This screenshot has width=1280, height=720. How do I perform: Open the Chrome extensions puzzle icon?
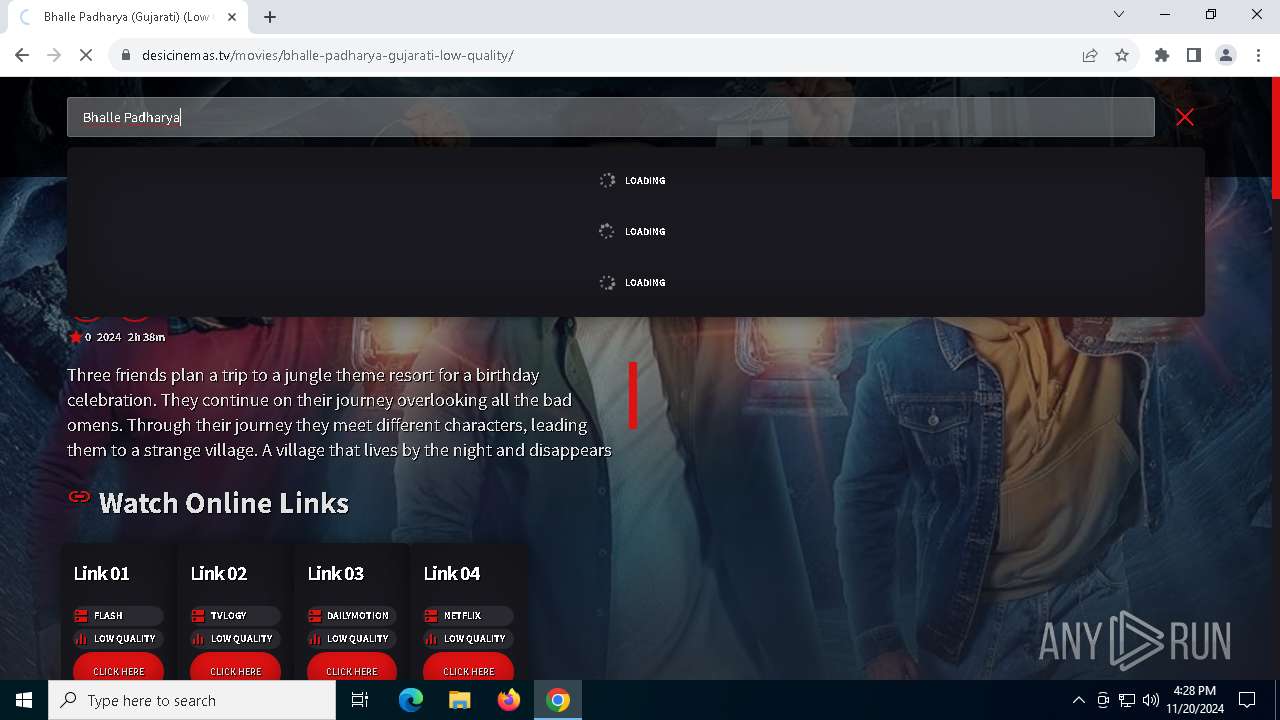(1162, 55)
